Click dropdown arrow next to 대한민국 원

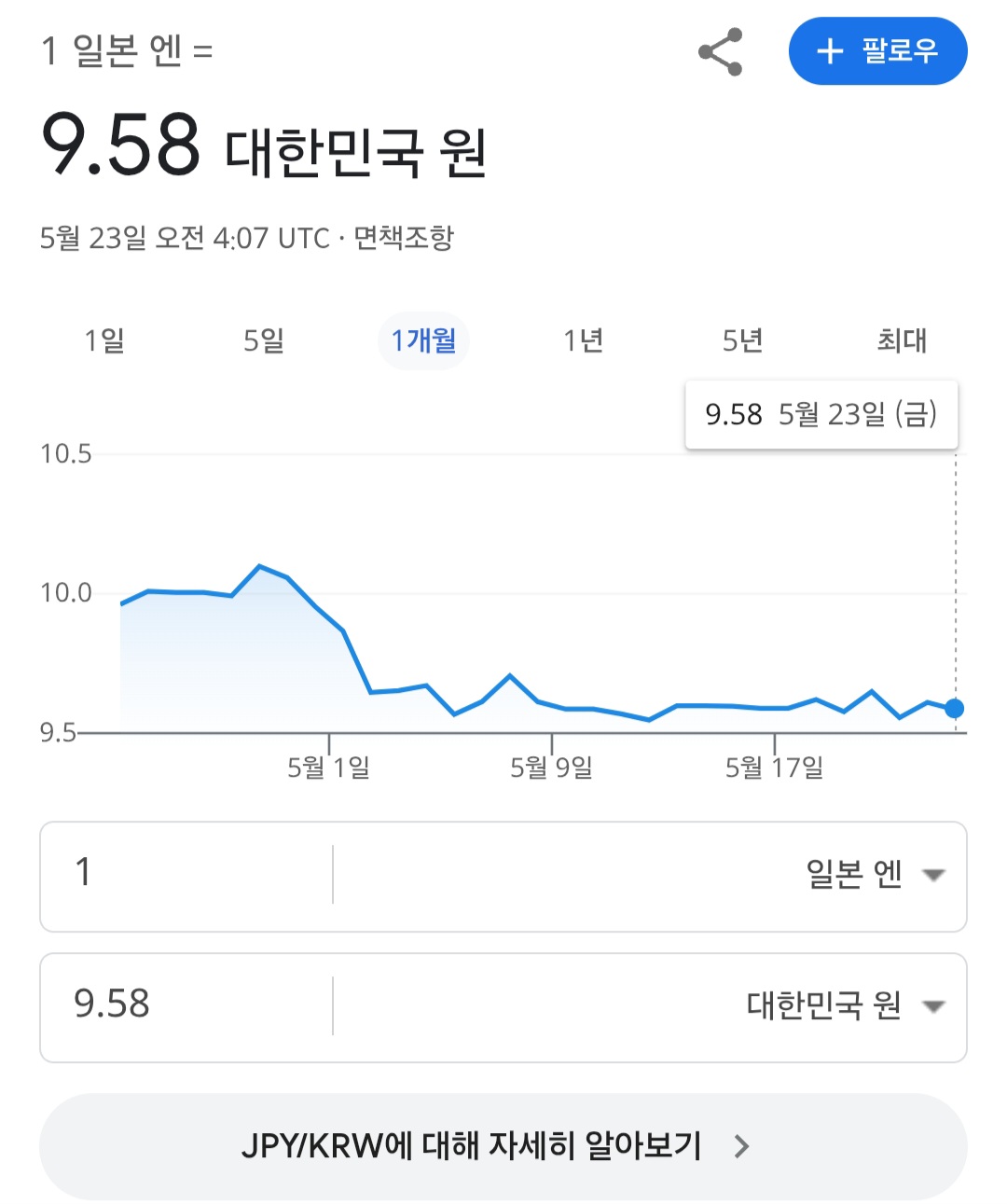[933, 1007]
